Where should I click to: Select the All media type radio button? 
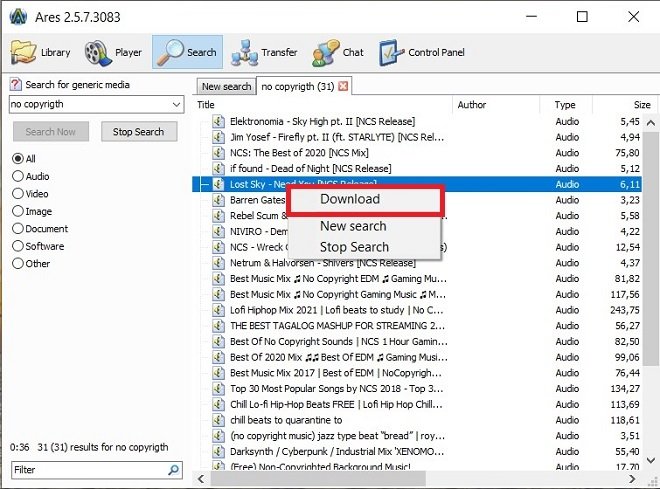pyautogui.click(x=18, y=159)
